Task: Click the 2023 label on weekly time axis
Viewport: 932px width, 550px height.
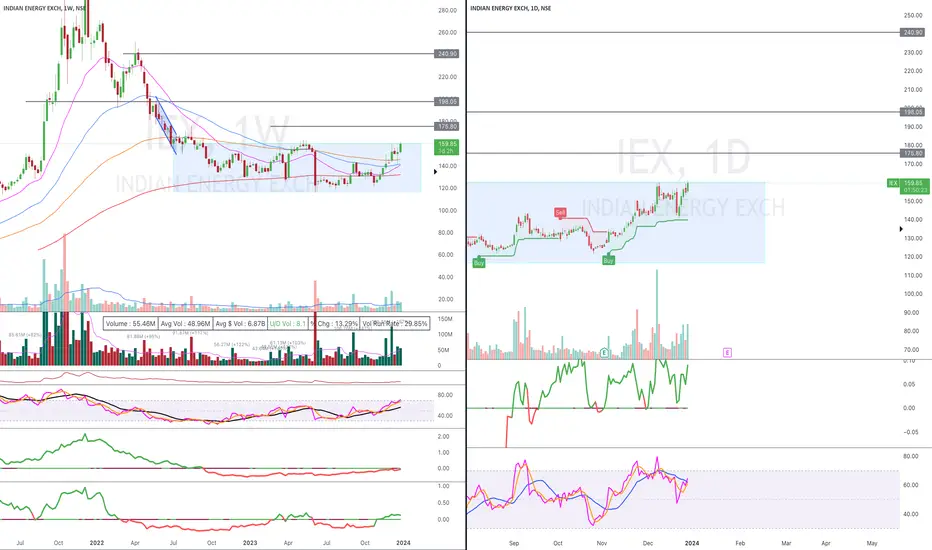Action: [250, 543]
